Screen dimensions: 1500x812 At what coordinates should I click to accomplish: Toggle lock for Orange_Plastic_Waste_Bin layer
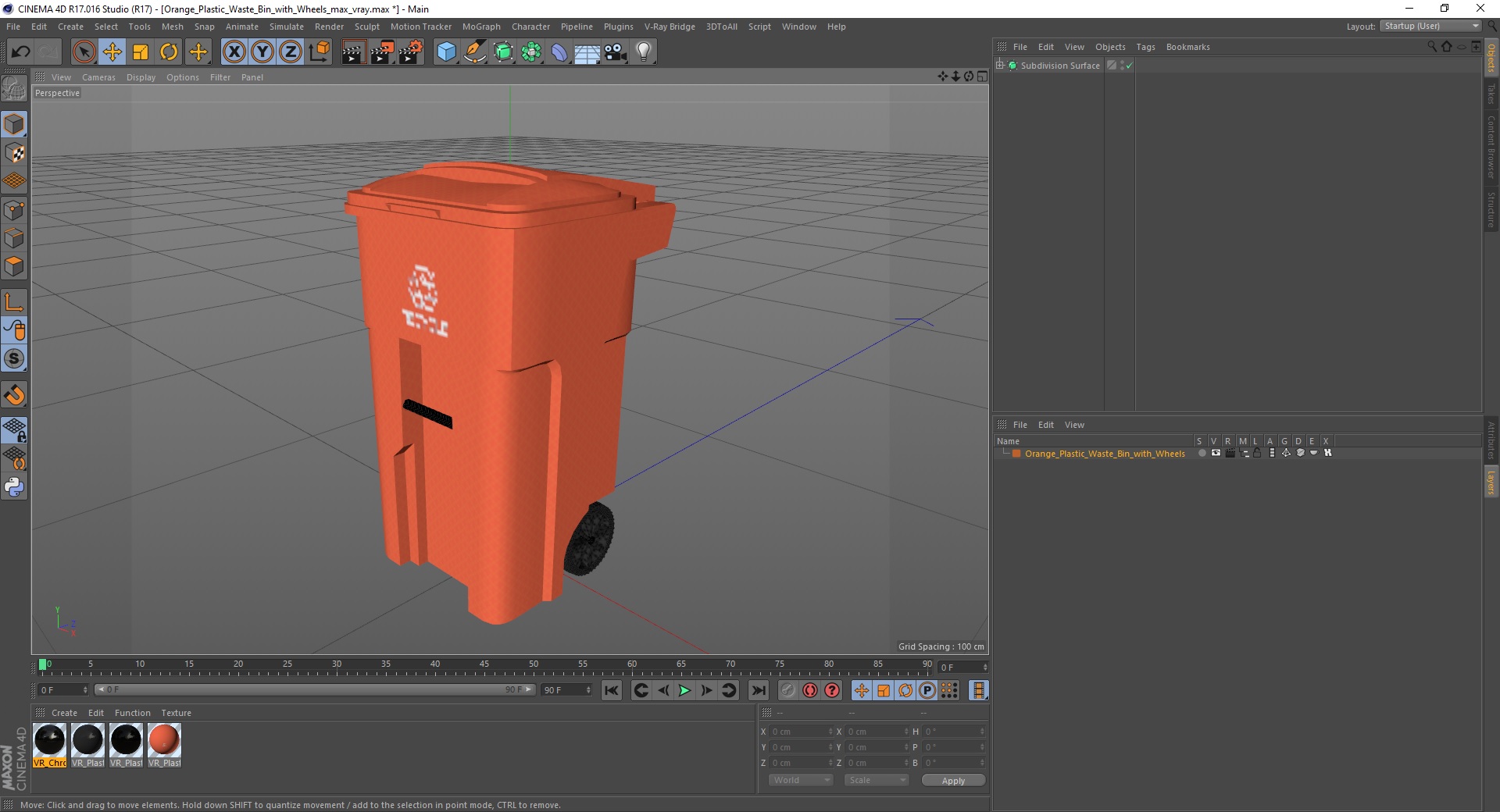pyautogui.click(x=1257, y=453)
